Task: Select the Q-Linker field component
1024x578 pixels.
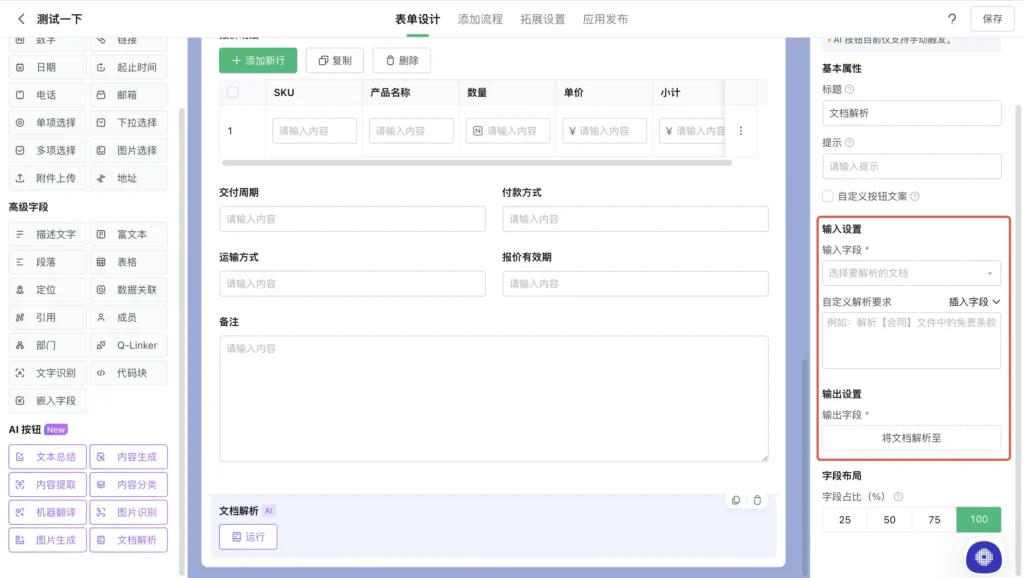Action: pos(128,345)
